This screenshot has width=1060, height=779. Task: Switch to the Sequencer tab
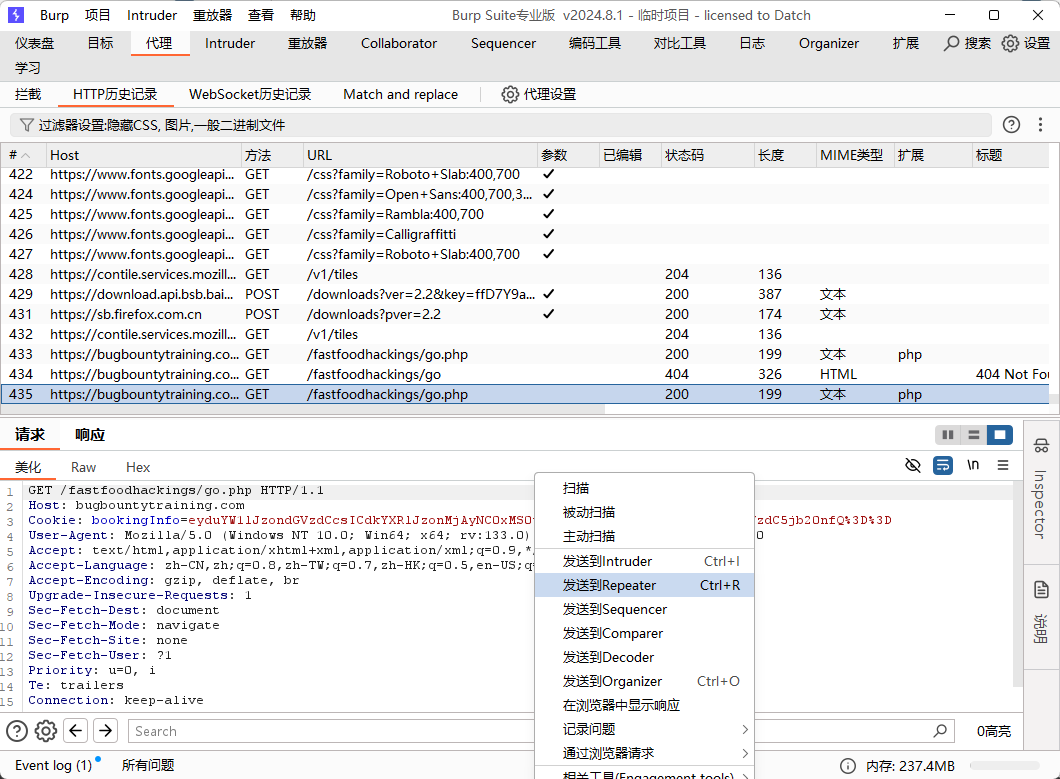(503, 43)
